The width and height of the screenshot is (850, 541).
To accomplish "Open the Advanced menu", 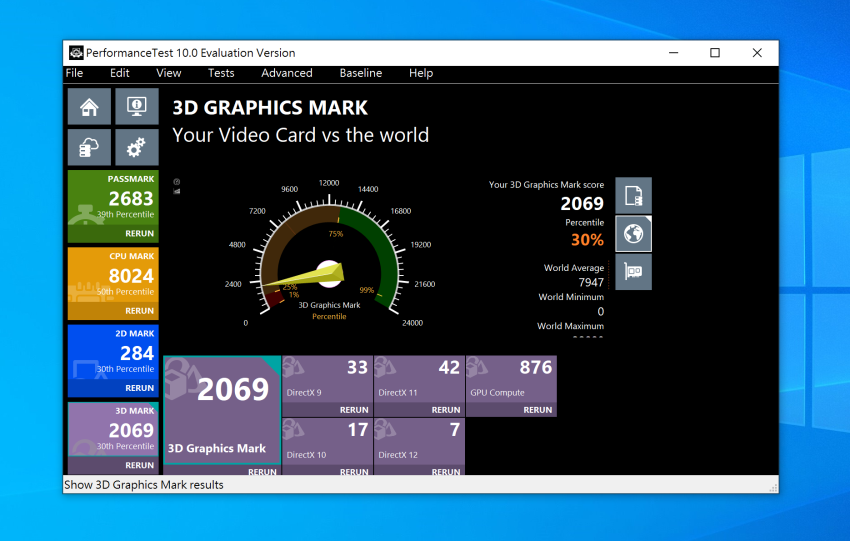I will coord(287,73).
